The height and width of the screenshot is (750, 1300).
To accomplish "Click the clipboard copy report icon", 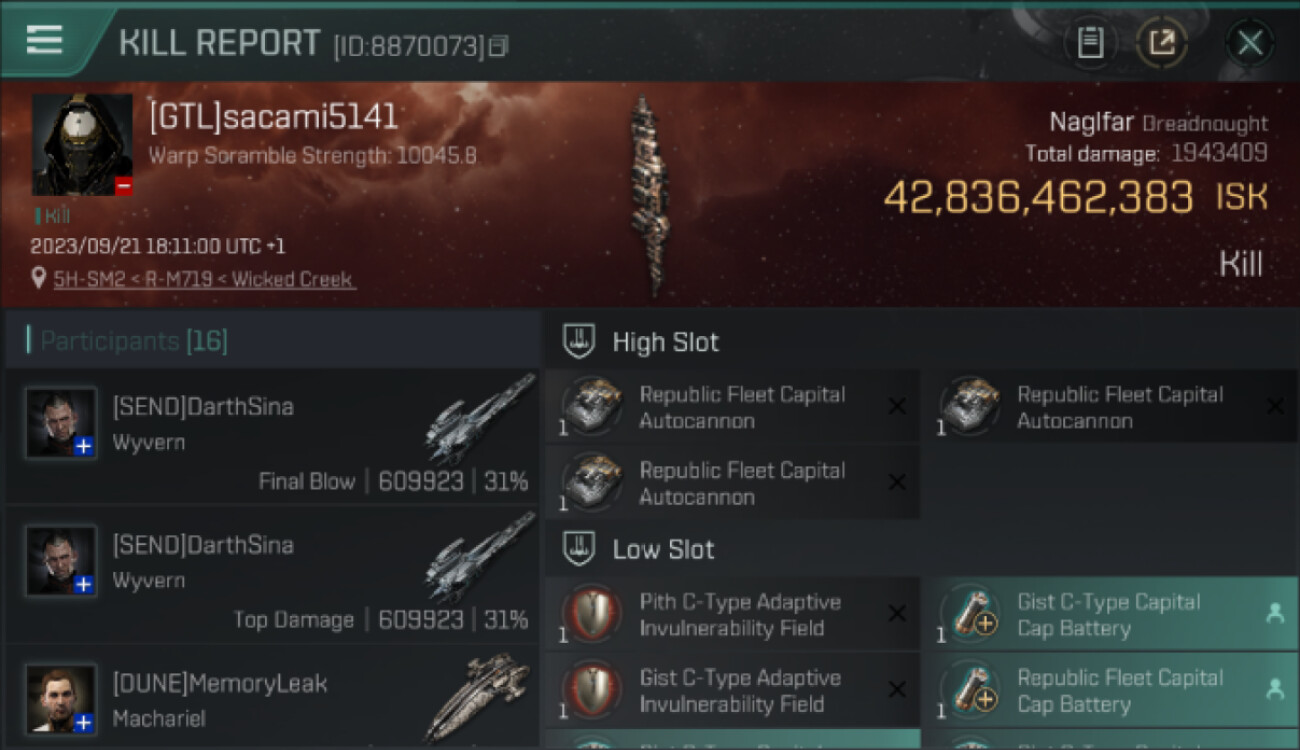I will (x=1090, y=42).
